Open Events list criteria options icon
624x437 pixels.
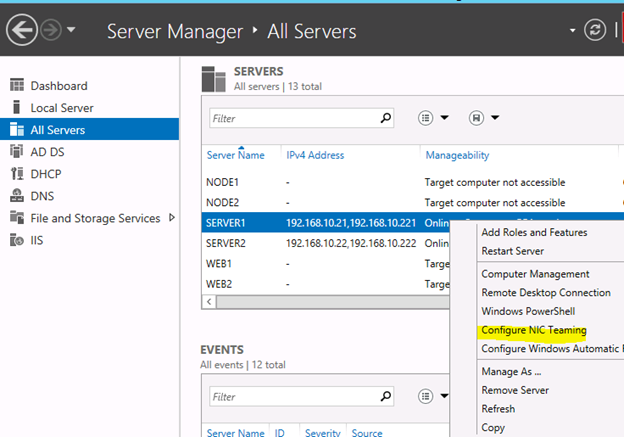click(425, 396)
